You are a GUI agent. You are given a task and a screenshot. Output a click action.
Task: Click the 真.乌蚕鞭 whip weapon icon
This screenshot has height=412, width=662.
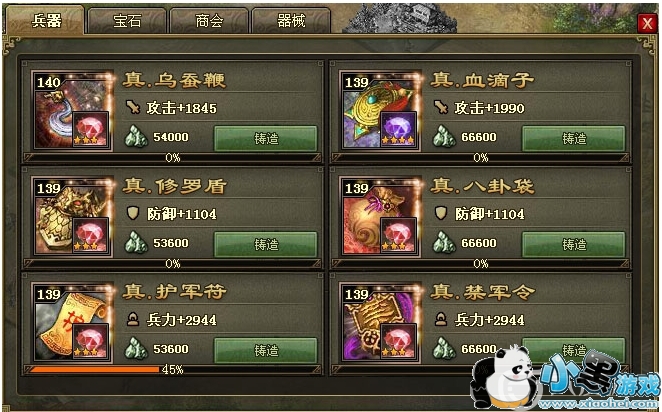(x=73, y=111)
